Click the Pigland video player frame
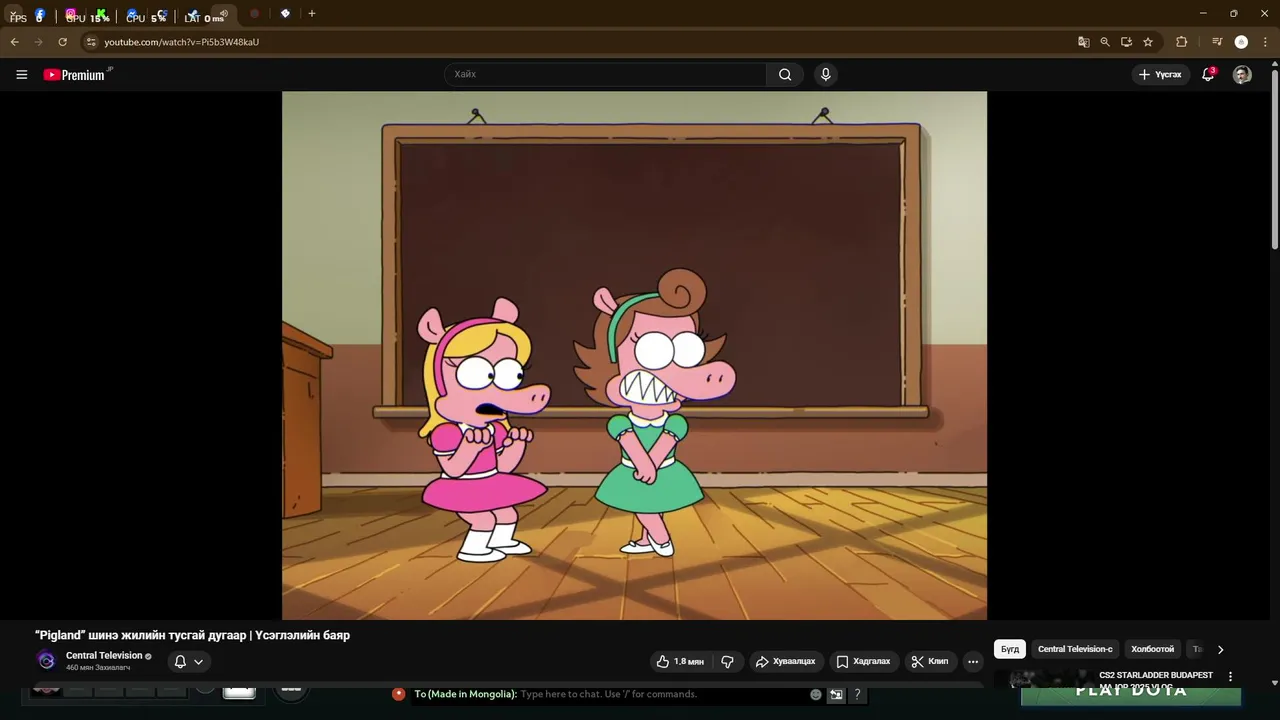The width and height of the screenshot is (1280, 720). click(x=634, y=355)
